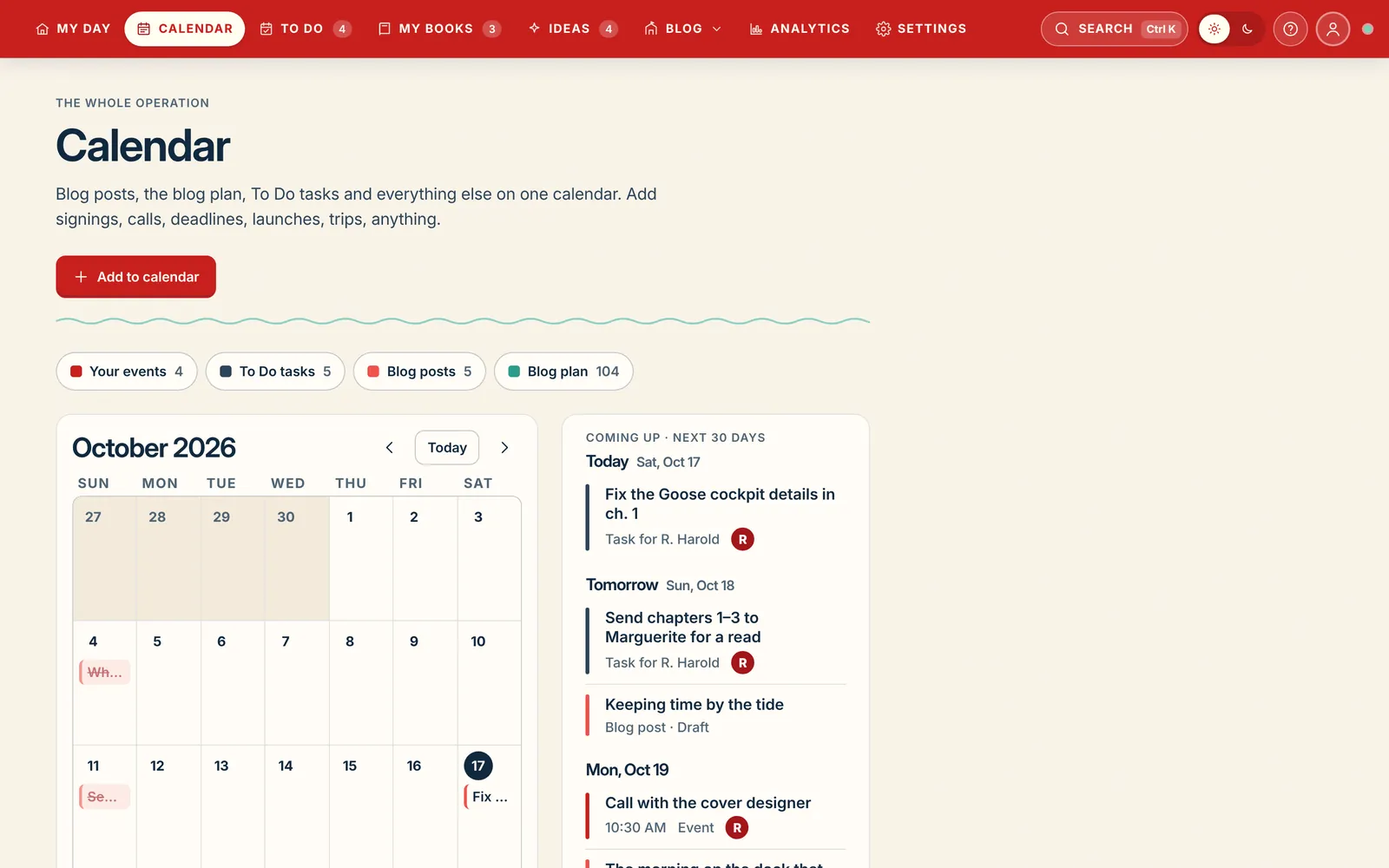Click R avatar on cover designer call
This screenshot has height=868, width=1389.
[x=737, y=828]
